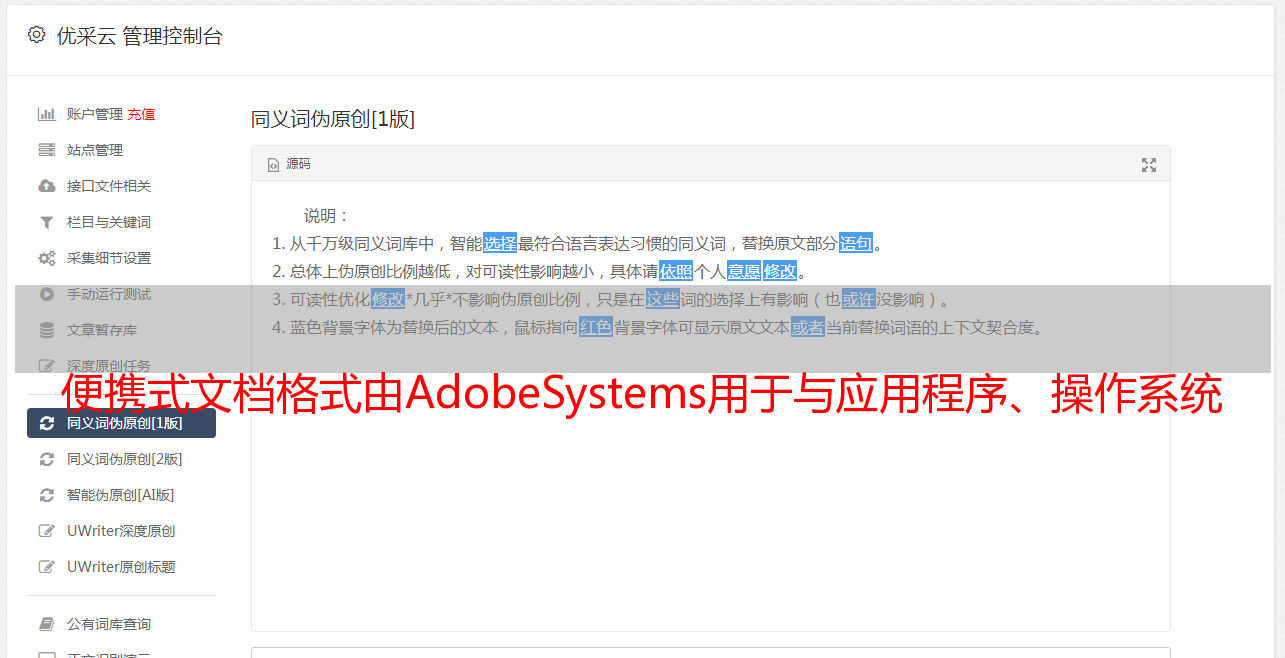Click the 深度原创任务 edit icon
Screen dimensions: 1285x658
click(x=46, y=366)
